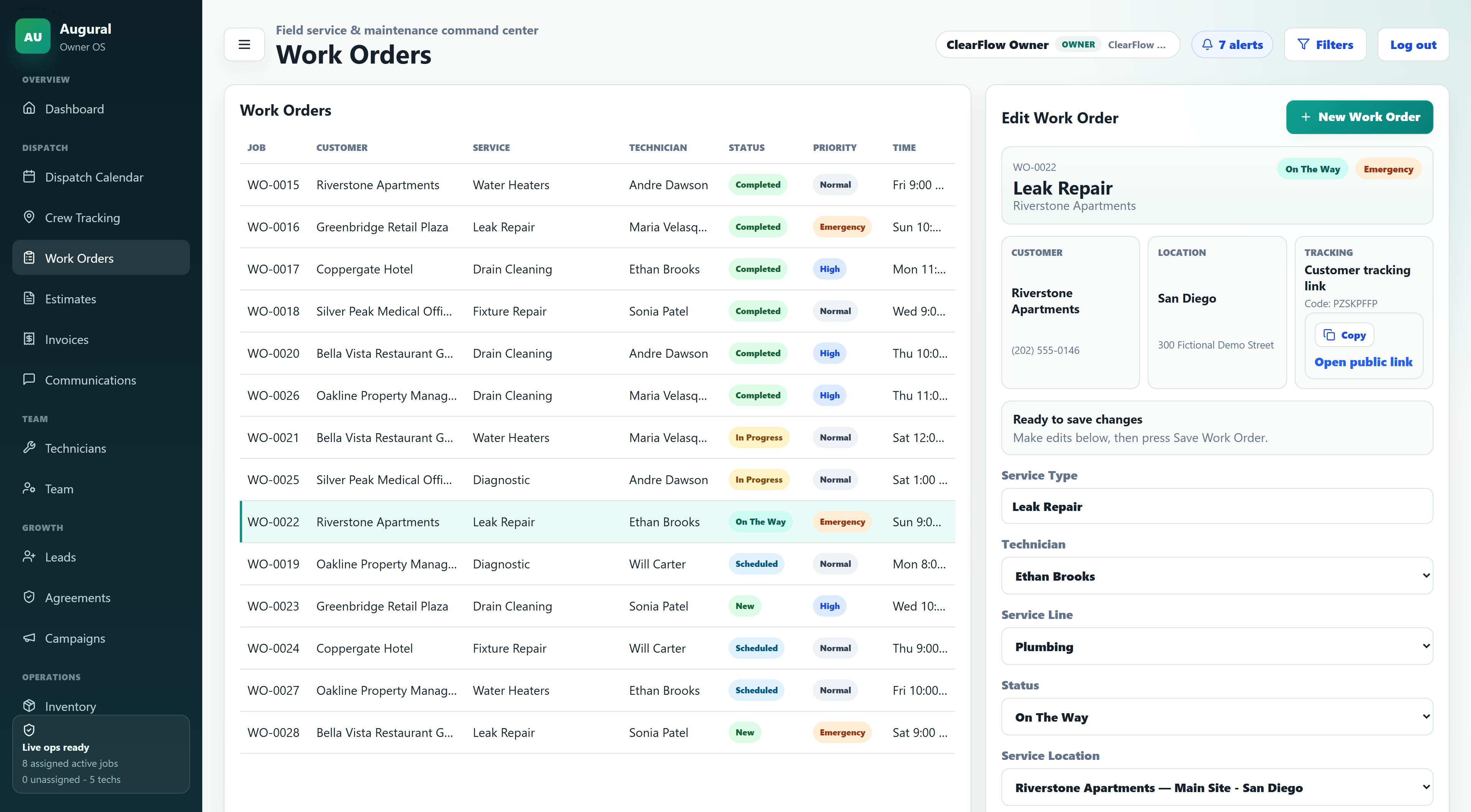
Task: Click the Emergency badge on WO-0016
Action: click(842, 227)
